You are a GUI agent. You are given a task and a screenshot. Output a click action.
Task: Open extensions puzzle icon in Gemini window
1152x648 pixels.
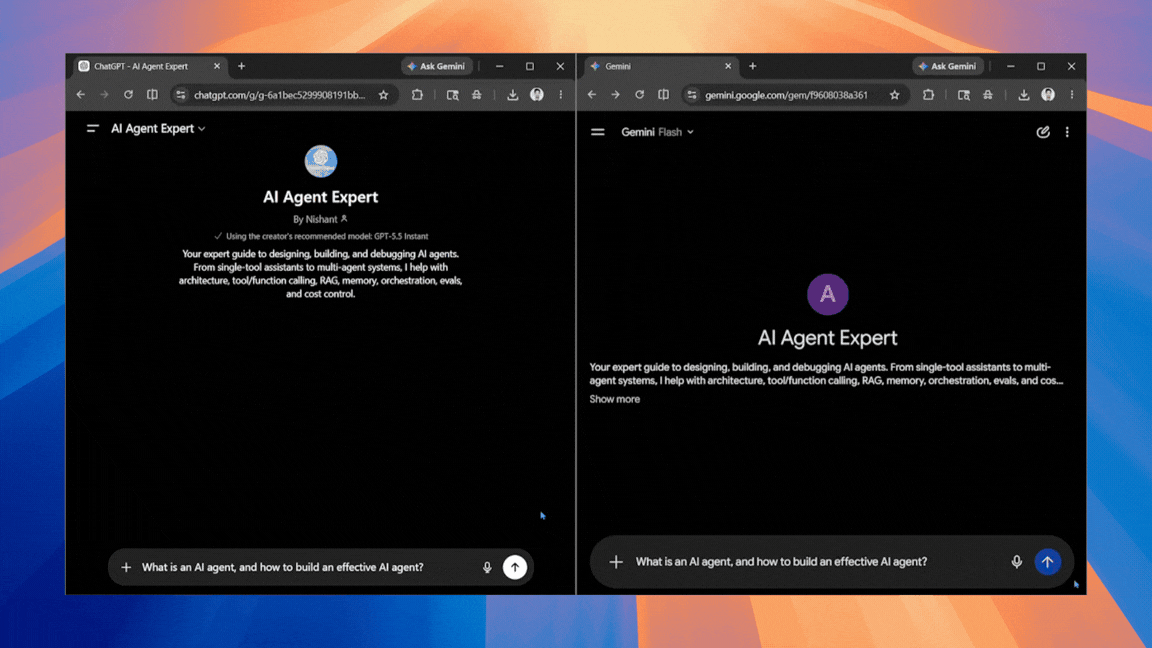point(929,95)
